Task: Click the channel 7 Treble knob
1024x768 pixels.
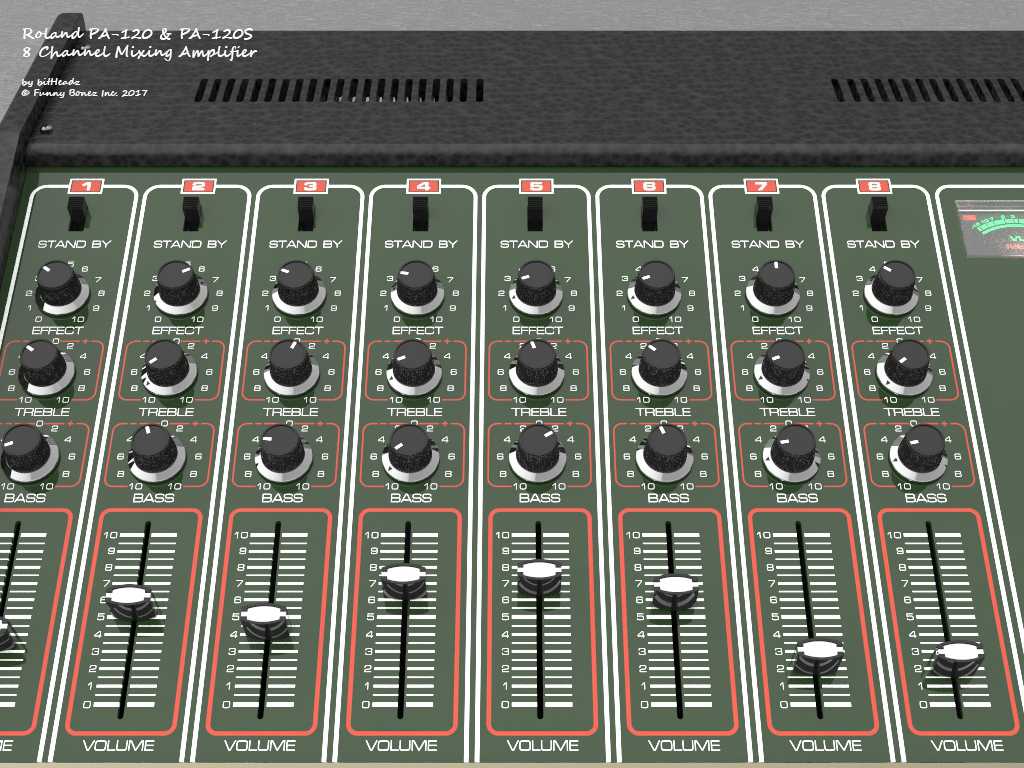Action: (x=783, y=367)
